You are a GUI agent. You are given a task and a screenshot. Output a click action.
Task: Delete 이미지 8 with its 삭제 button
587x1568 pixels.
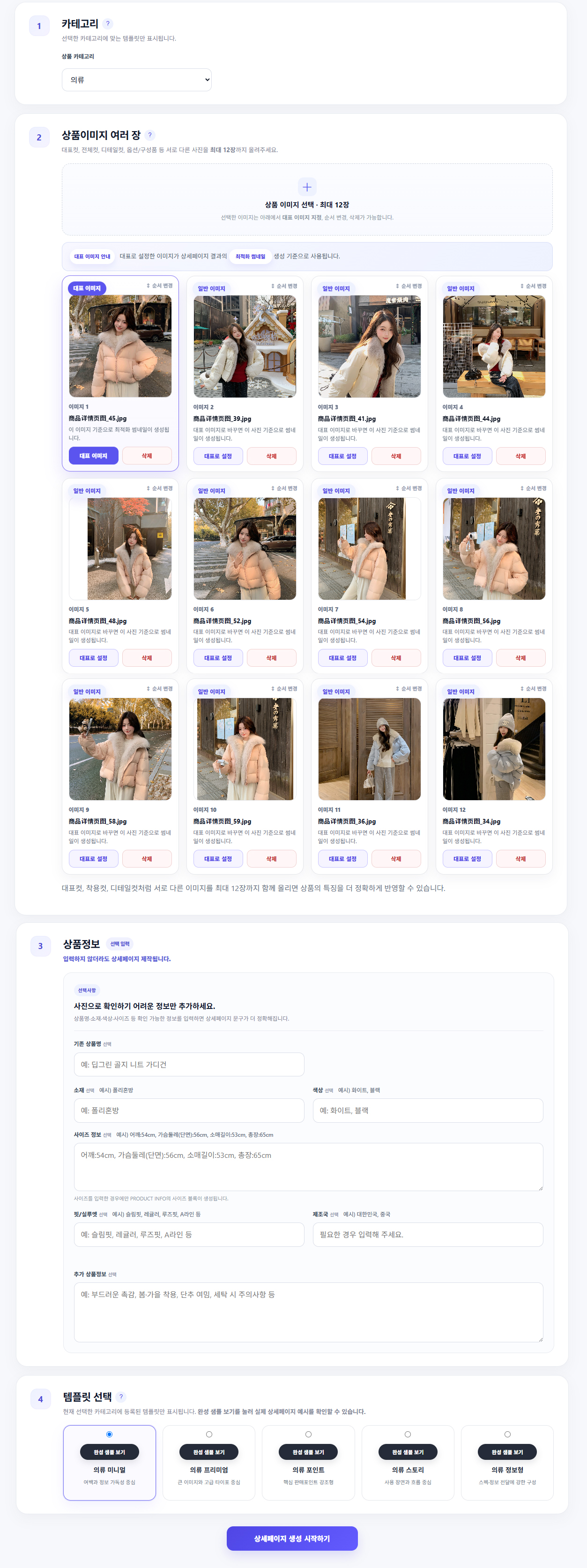[520, 658]
